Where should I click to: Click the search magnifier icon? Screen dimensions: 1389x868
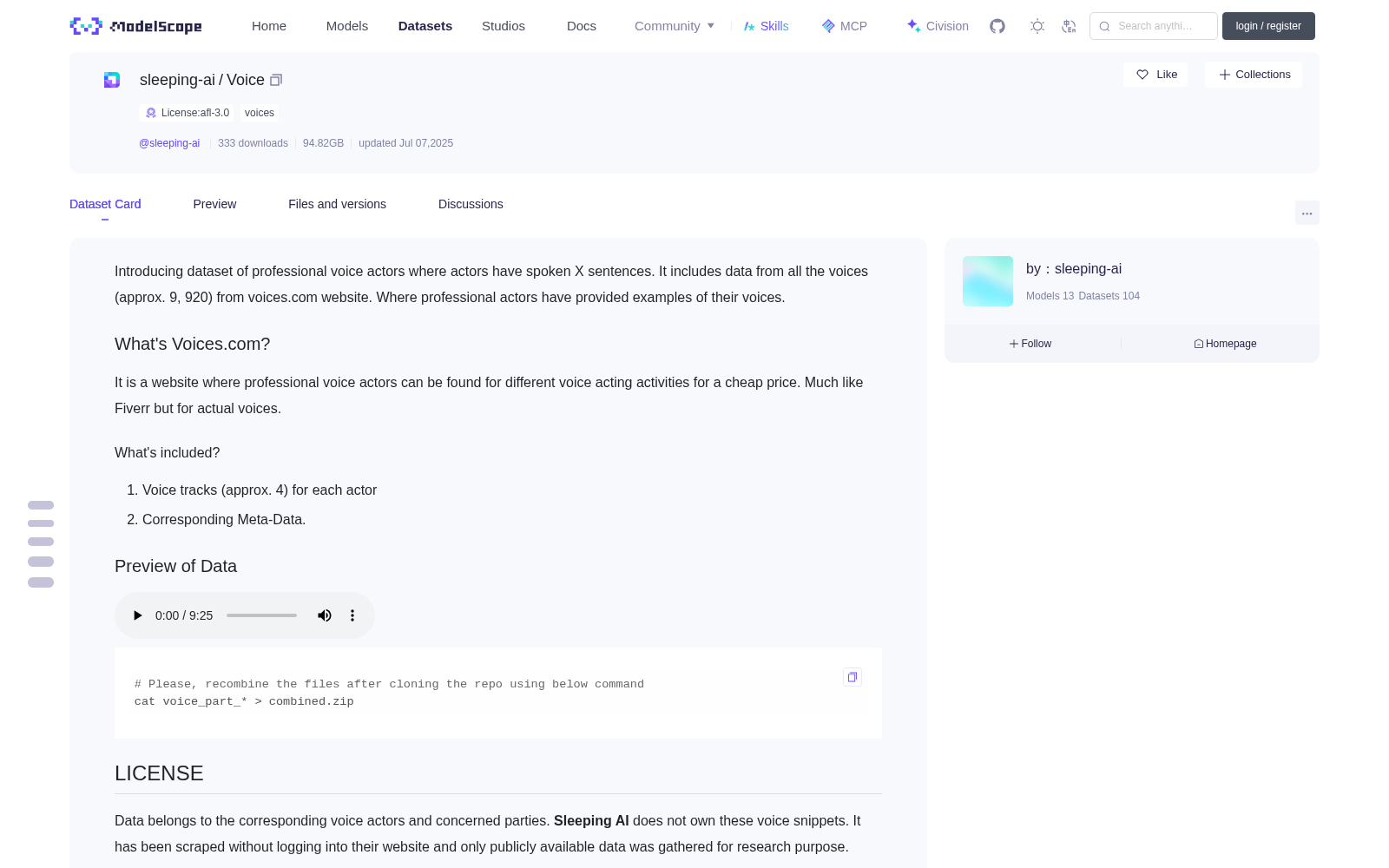point(1104,26)
